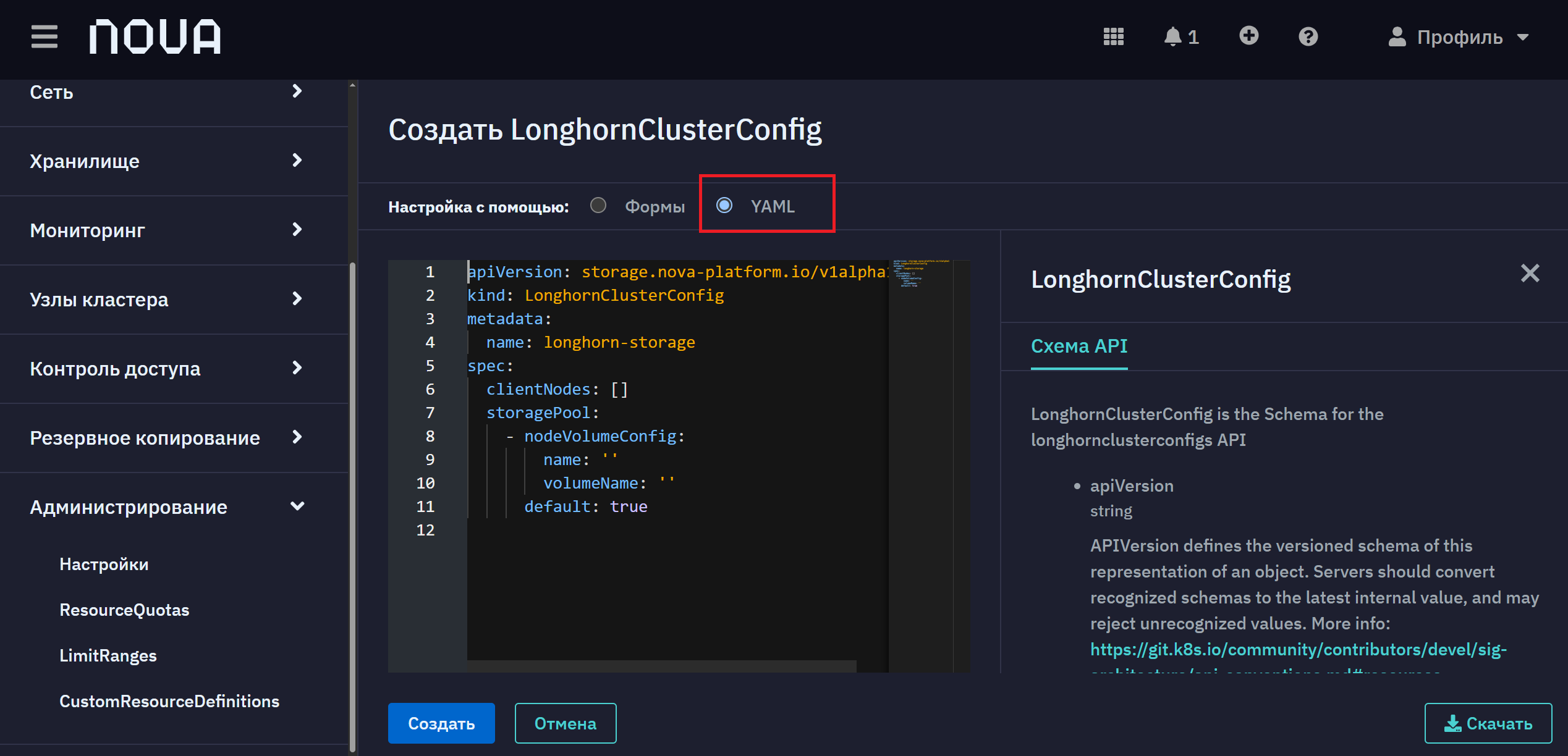Screen dimensions: 1568x756
Task: Click the 'metadata:' line in the editor
Action: click(509, 319)
